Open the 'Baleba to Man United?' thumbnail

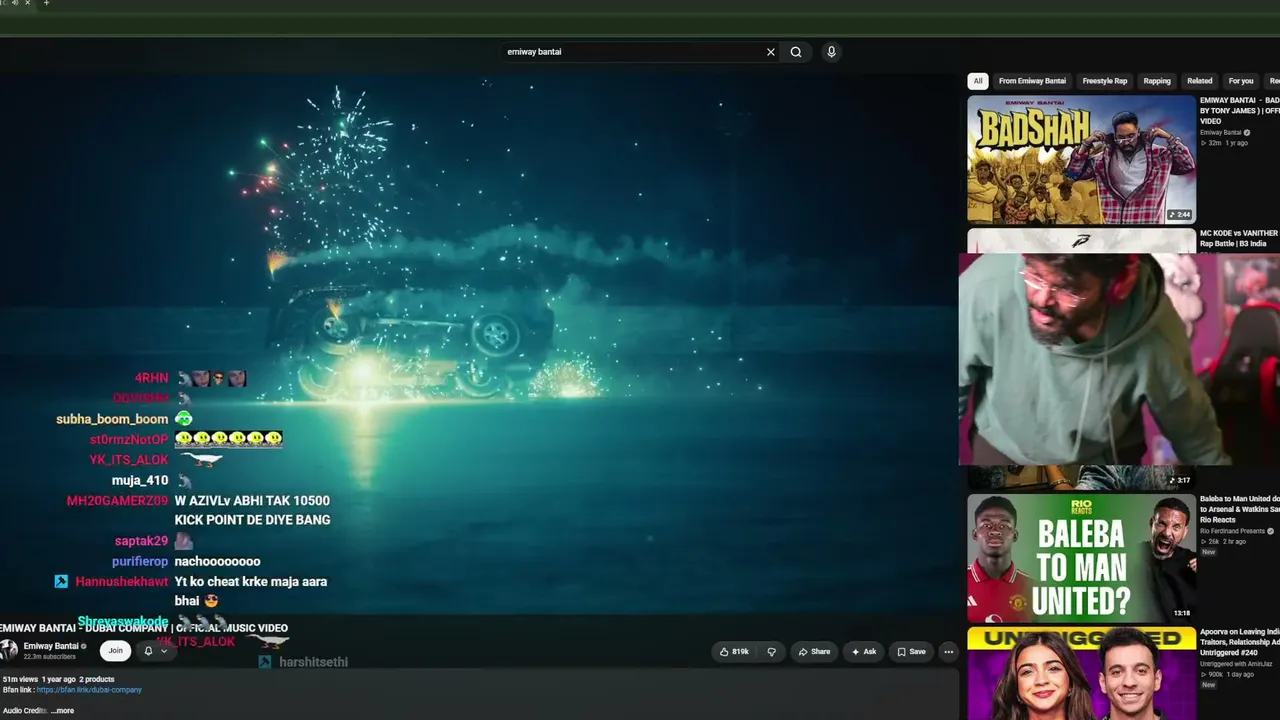pos(1081,558)
